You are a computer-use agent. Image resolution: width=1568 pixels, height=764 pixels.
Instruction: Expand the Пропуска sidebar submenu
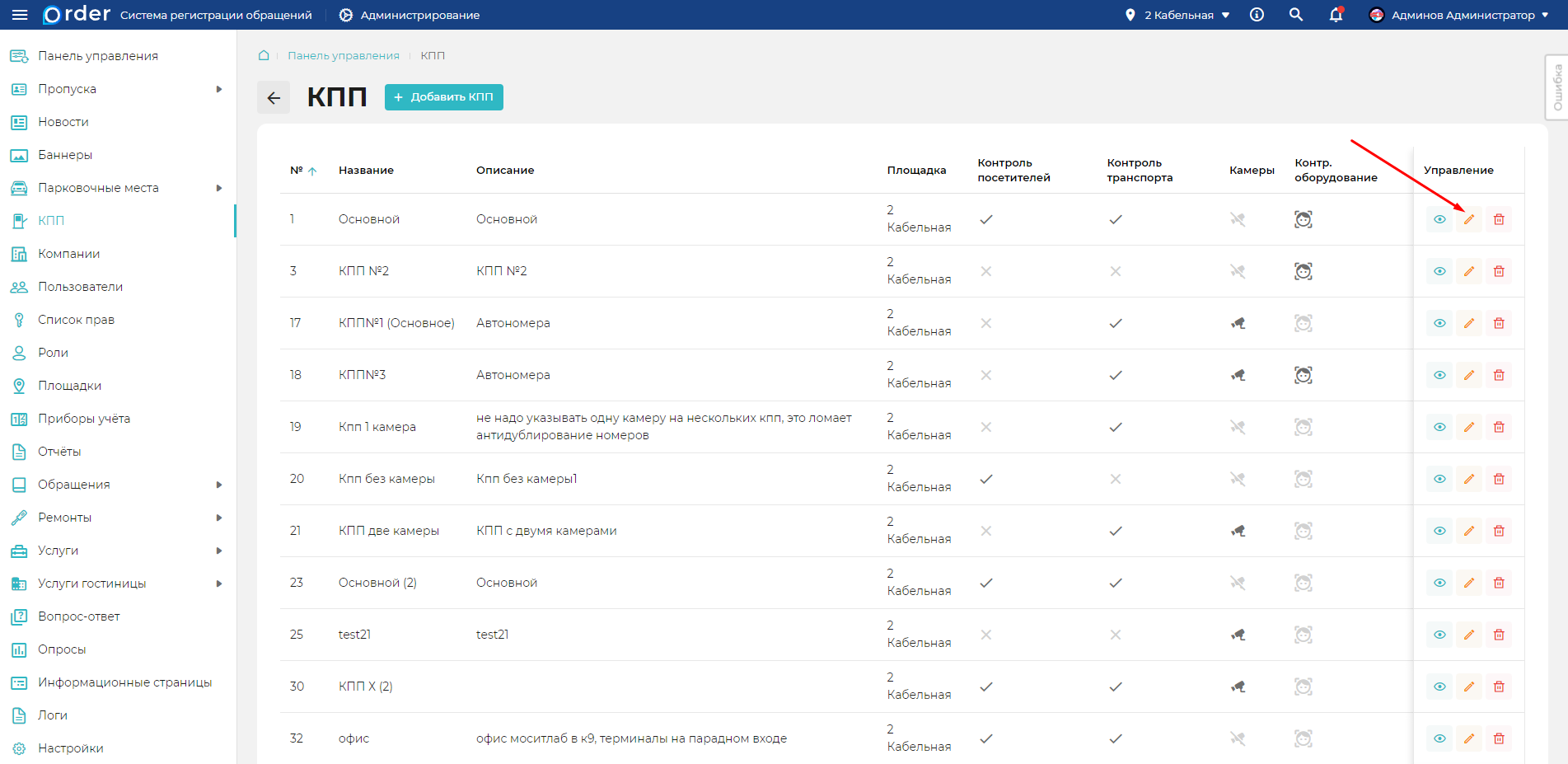coord(218,89)
